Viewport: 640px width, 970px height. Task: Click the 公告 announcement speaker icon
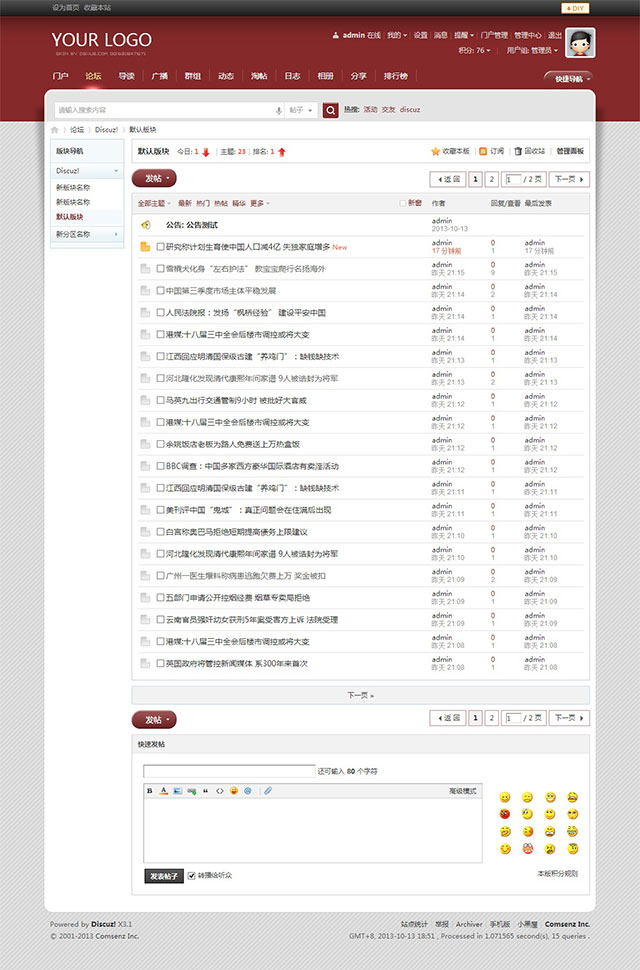(x=145, y=225)
